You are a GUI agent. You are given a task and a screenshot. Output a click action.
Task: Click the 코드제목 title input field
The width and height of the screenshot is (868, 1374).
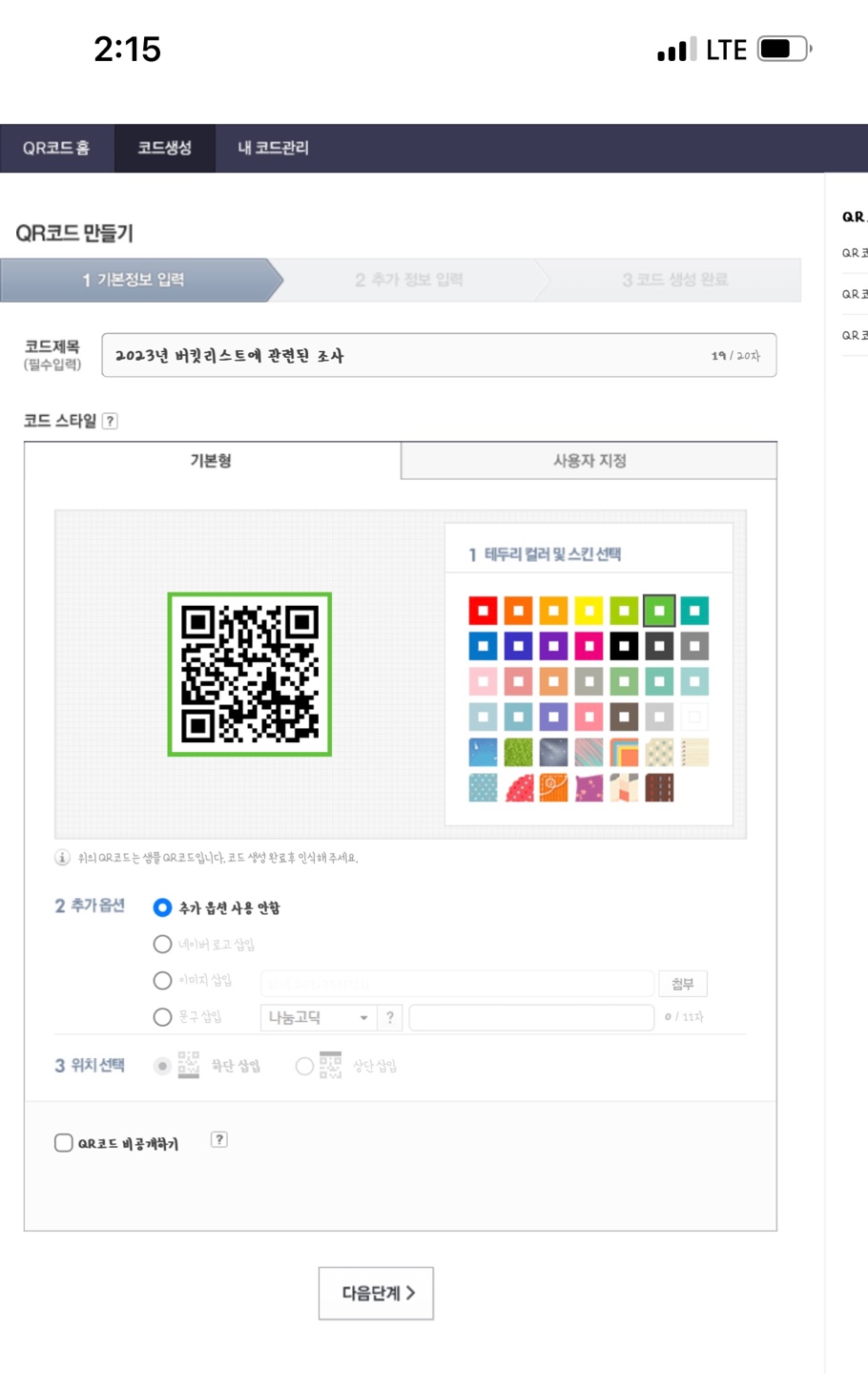coord(439,355)
